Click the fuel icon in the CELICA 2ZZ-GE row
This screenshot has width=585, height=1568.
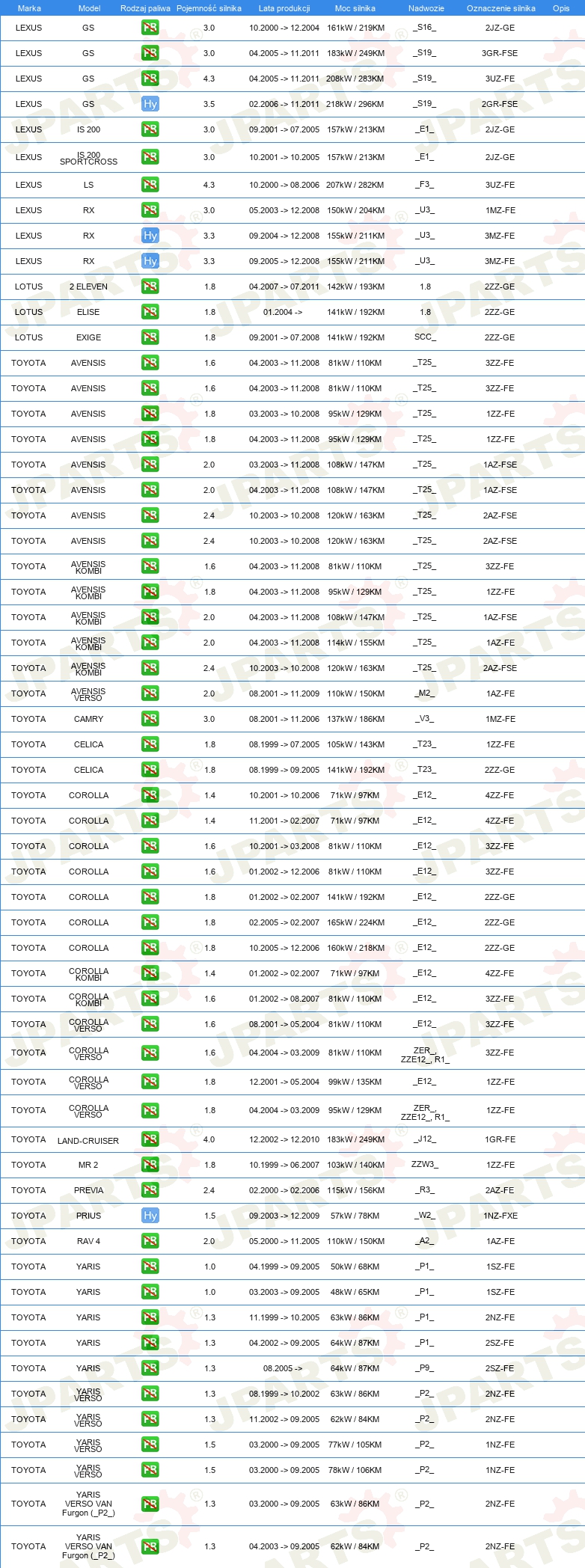click(x=150, y=770)
